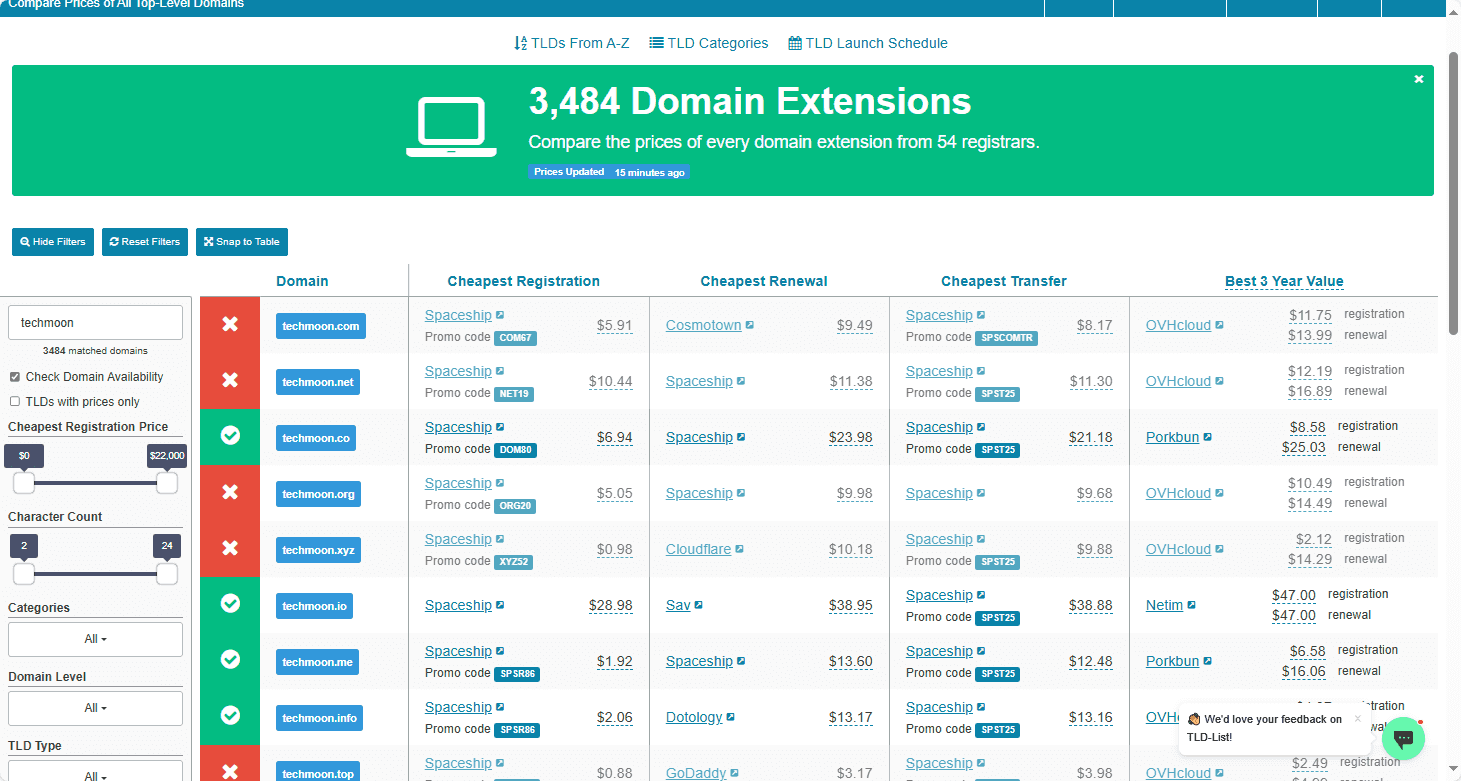Click the techmoon search input field
Viewport: 1461px width, 781px height.
click(x=95, y=323)
